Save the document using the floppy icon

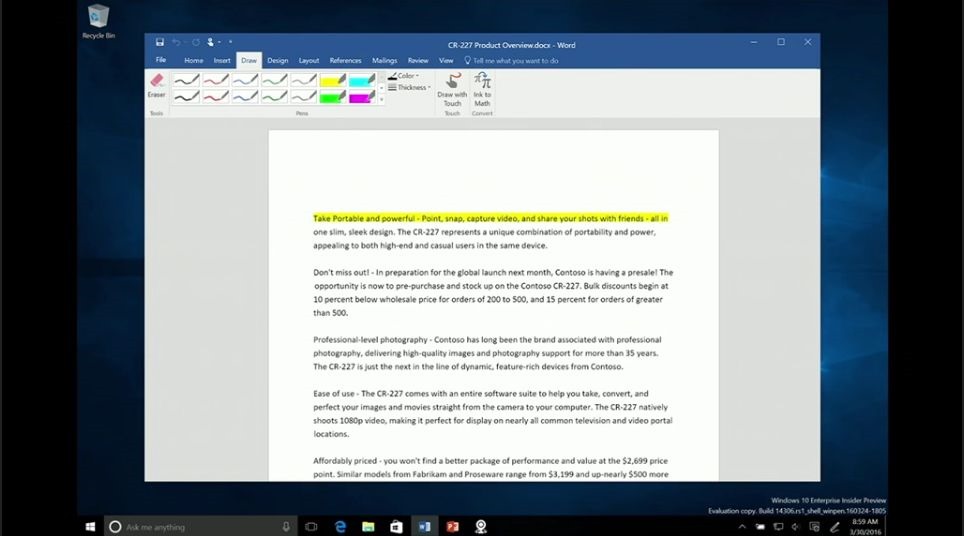(x=160, y=42)
